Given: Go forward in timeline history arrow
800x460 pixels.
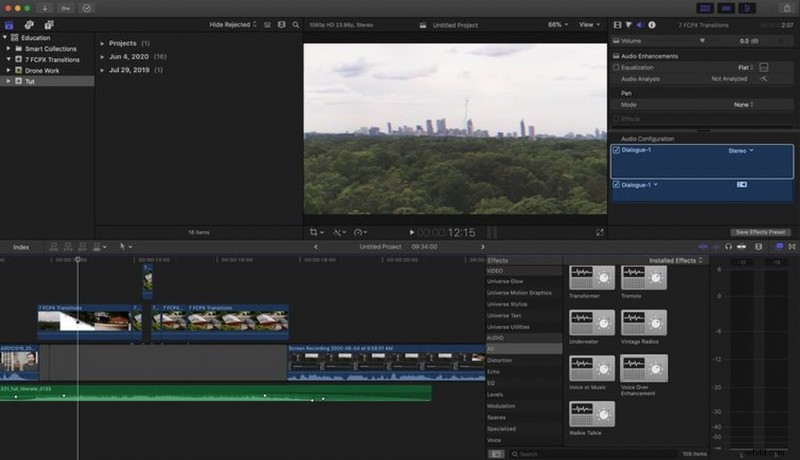Looking at the screenshot, I should 483,247.
